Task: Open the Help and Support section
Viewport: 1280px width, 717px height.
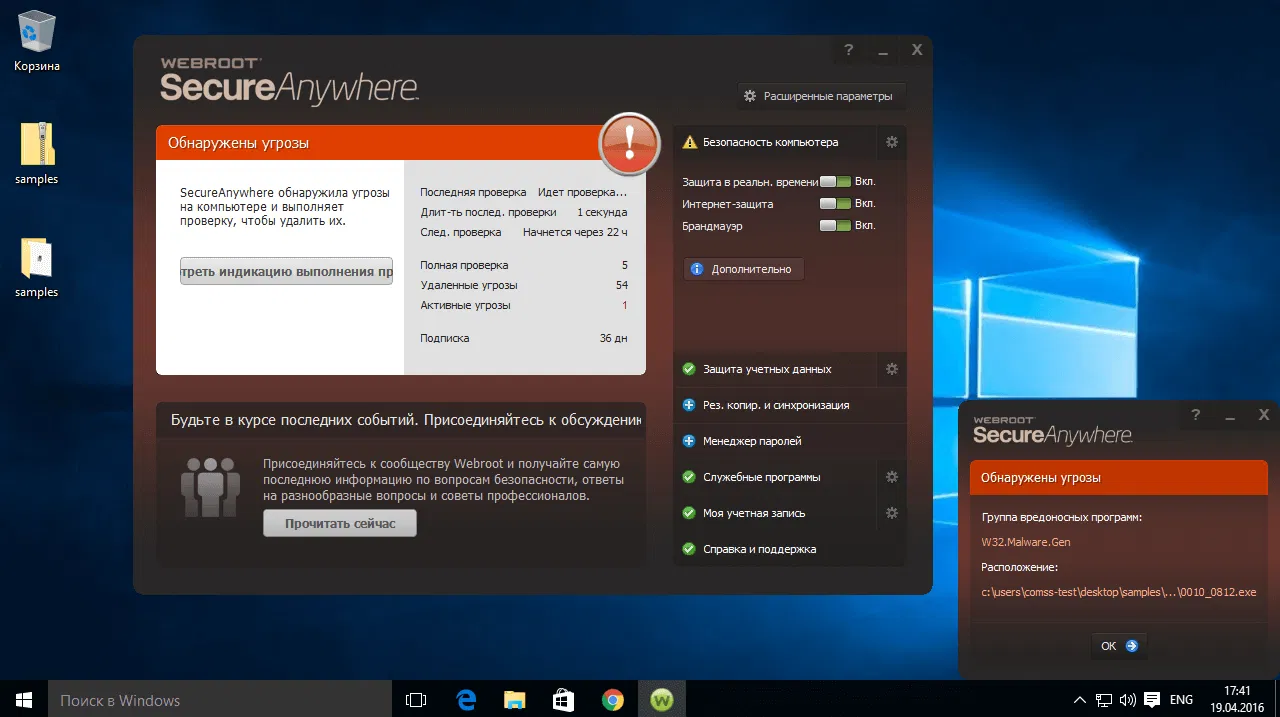Action: click(x=758, y=549)
